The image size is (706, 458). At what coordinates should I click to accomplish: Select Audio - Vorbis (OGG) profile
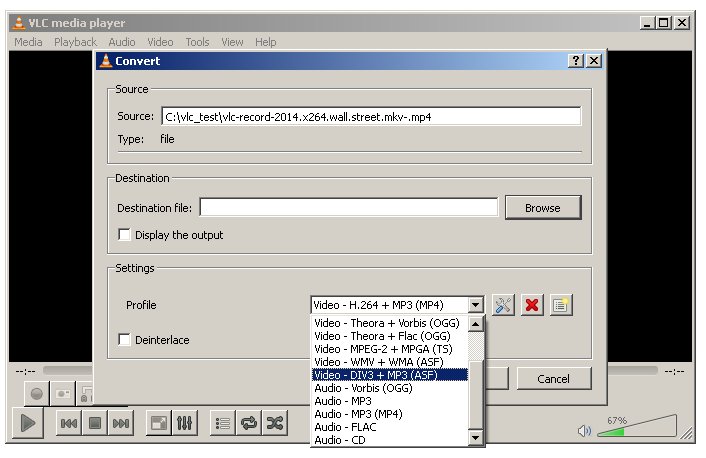389,388
